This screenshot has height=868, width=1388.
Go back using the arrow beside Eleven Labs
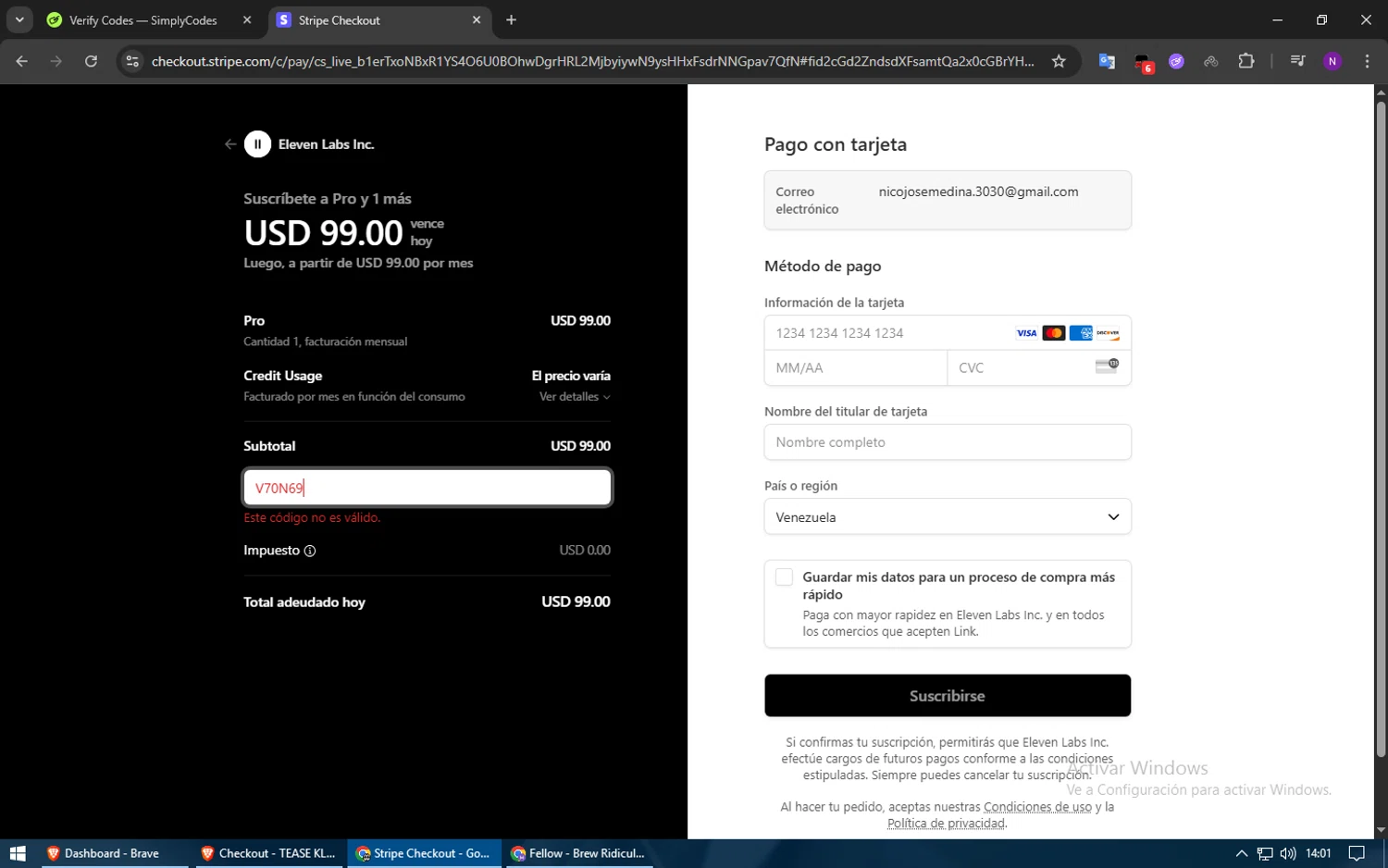coord(230,144)
